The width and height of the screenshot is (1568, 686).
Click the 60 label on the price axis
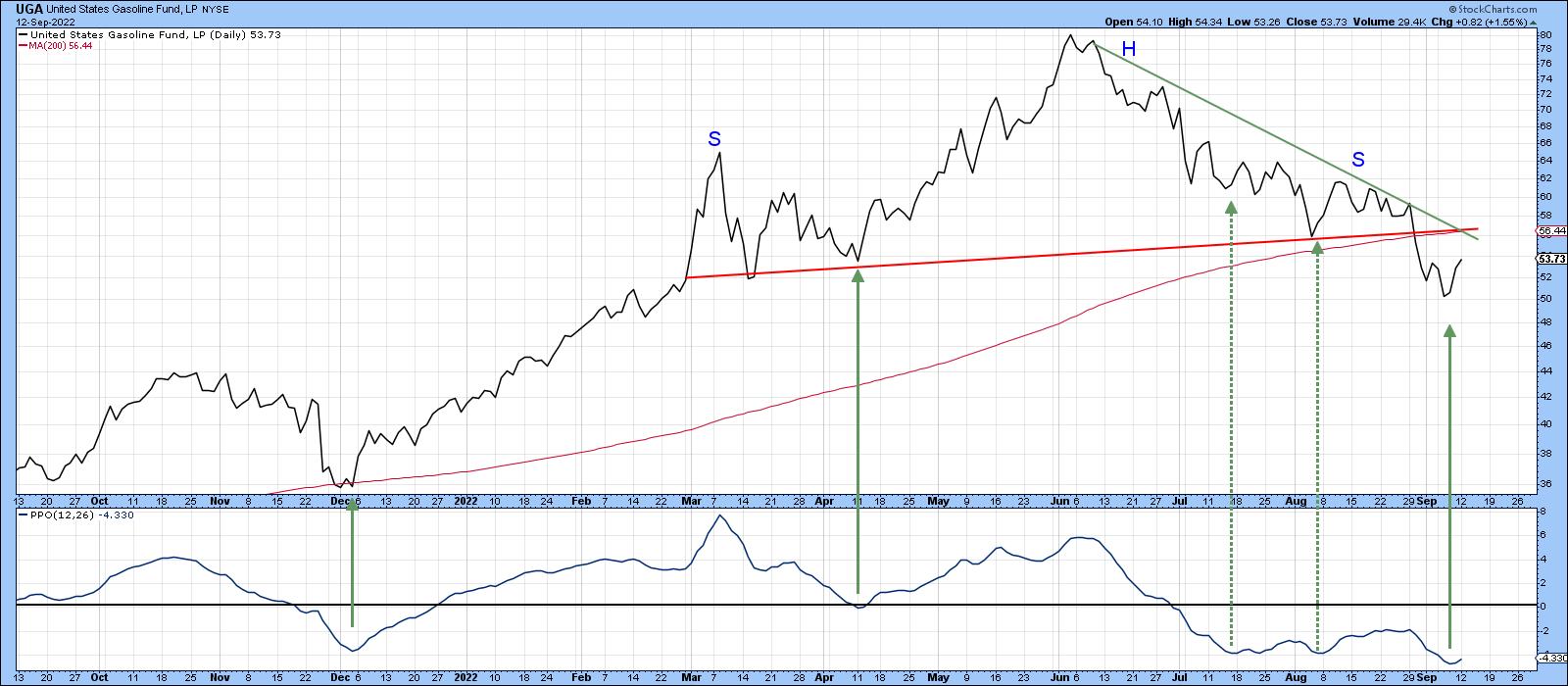pos(1544,196)
